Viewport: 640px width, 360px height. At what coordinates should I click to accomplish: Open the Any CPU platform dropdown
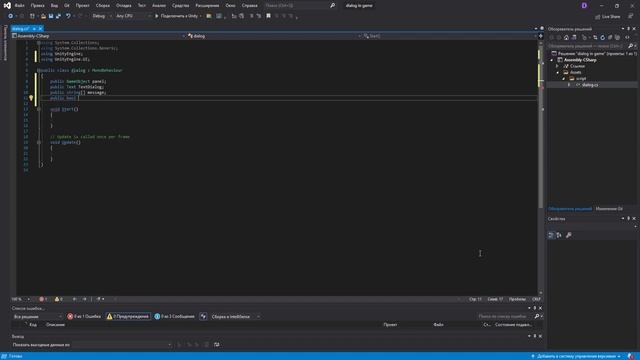[132, 16]
